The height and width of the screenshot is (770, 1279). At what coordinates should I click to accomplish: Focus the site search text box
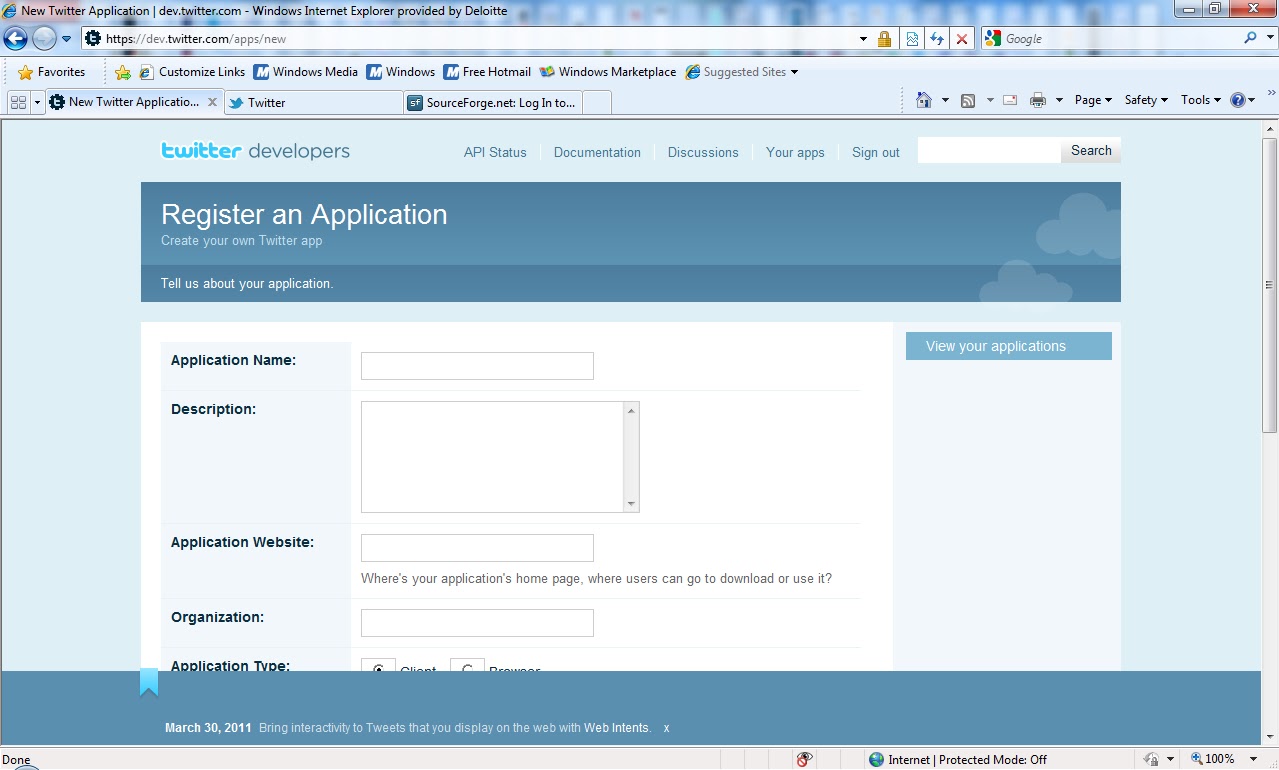(989, 151)
